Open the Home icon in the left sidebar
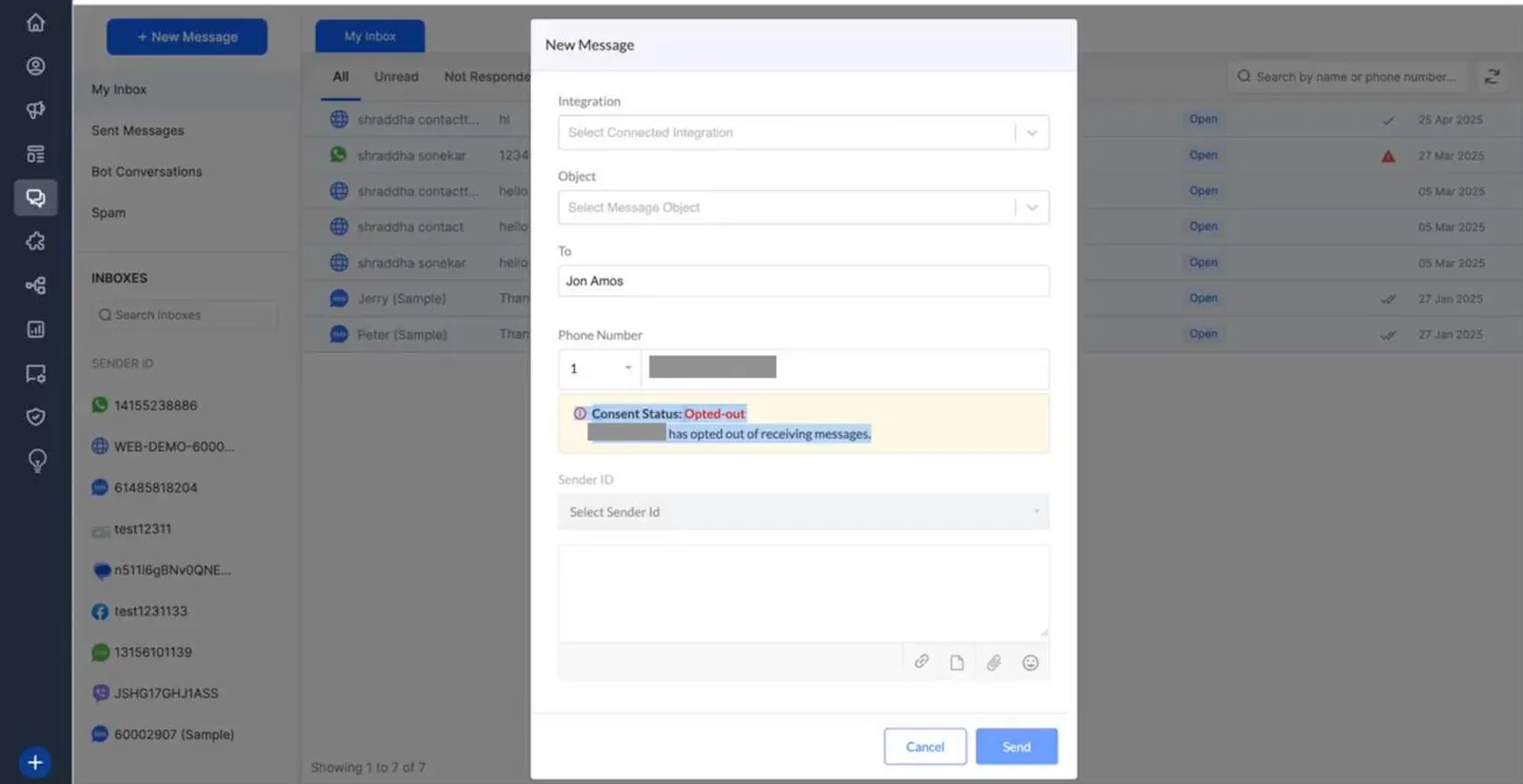 35,22
